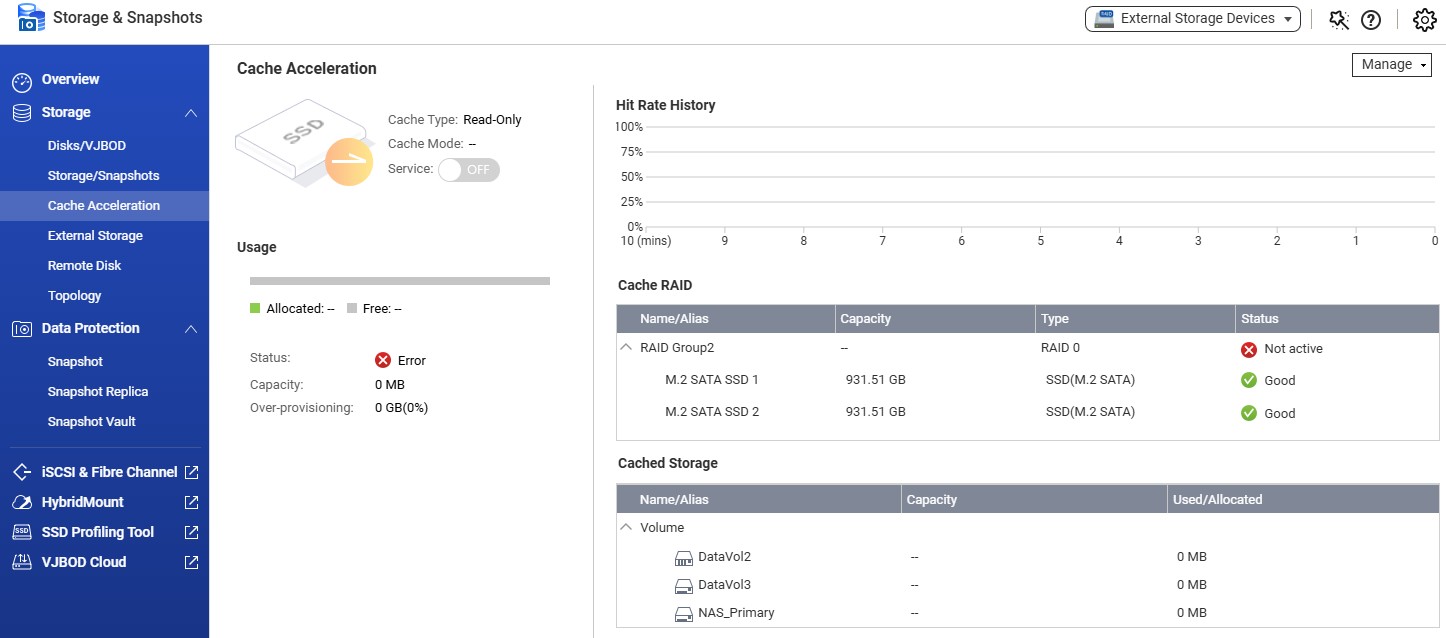Collapse the Volume group in Cached Storage
The height and width of the screenshot is (638, 1446).
[626, 527]
